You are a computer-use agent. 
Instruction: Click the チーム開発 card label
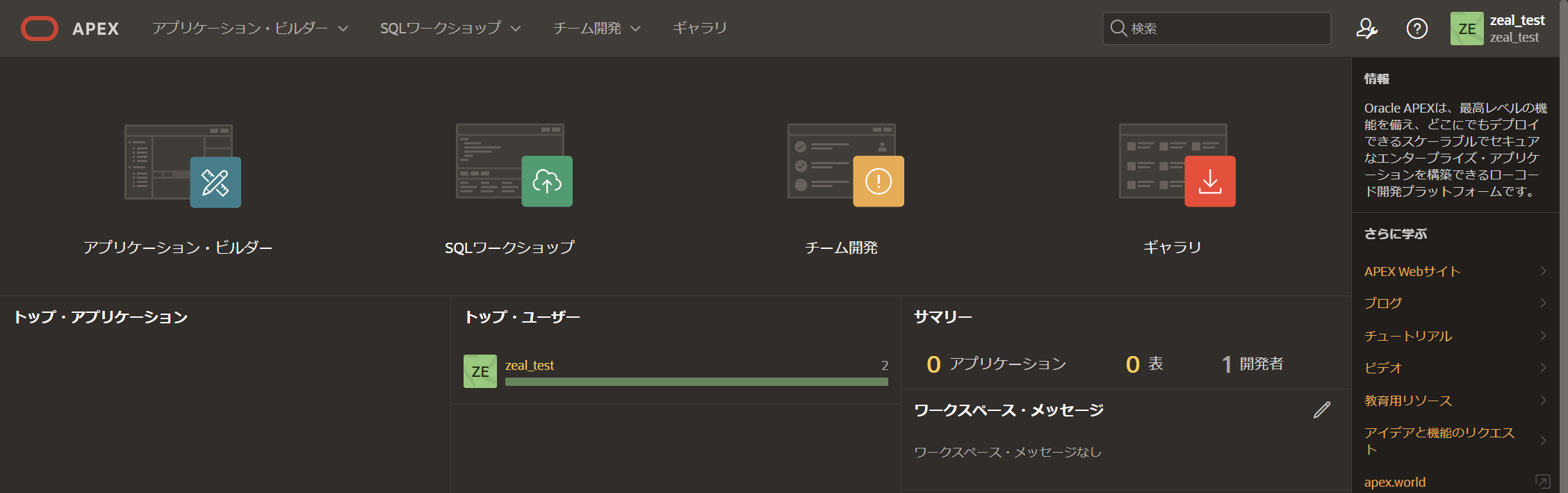pyautogui.click(x=841, y=248)
